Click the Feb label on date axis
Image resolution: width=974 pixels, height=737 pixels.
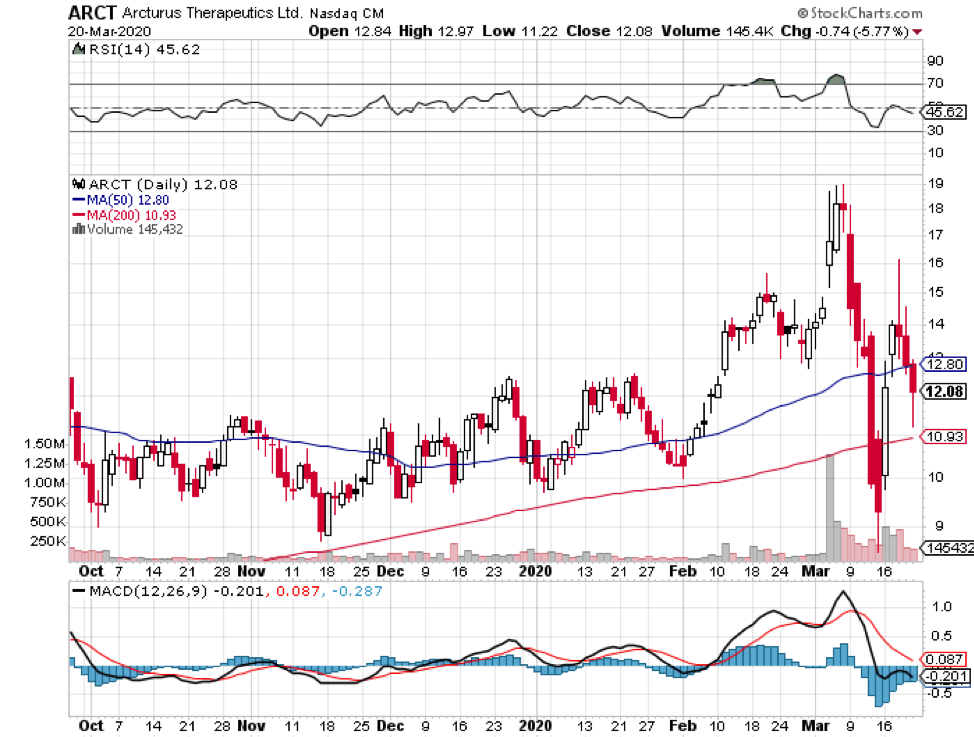click(x=682, y=571)
